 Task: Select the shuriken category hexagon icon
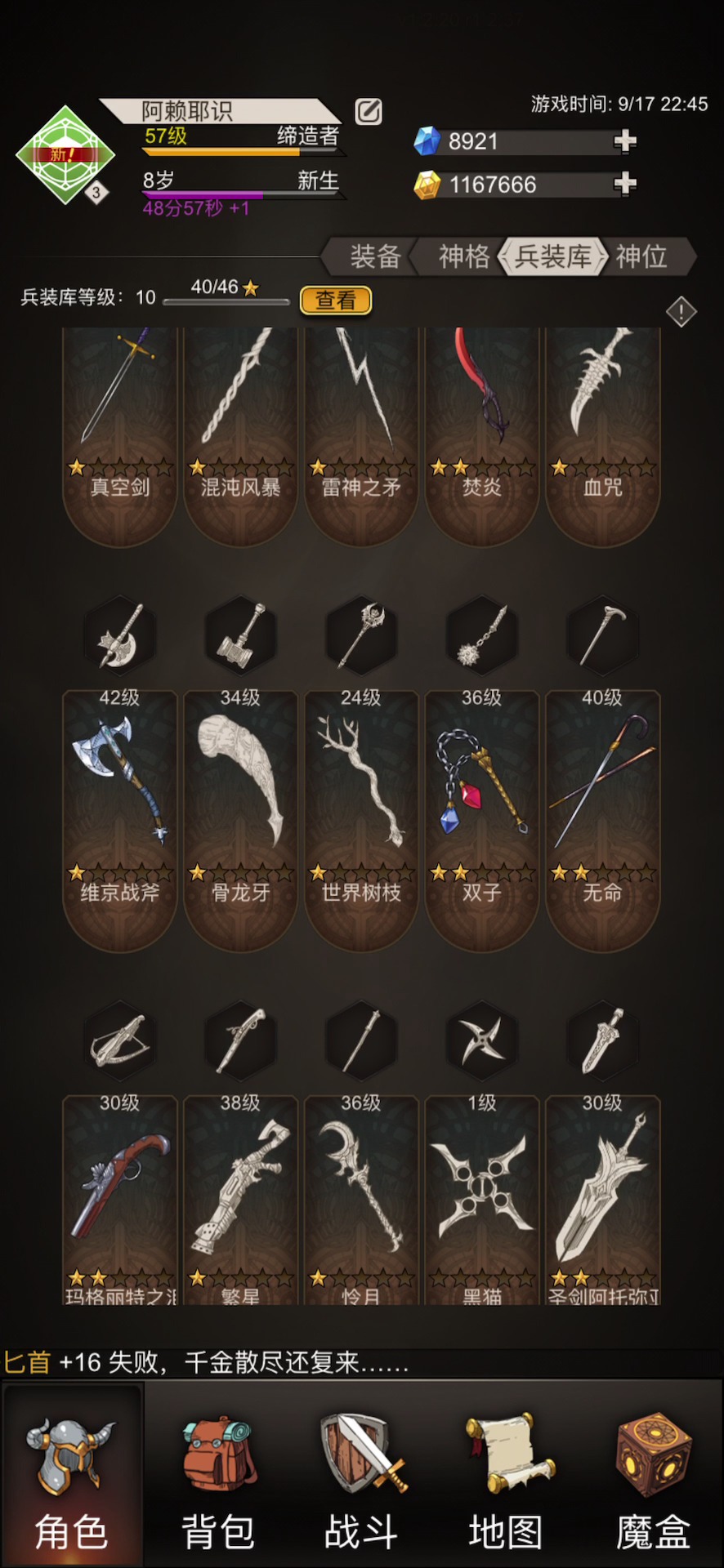pyautogui.click(x=482, y=1040)
